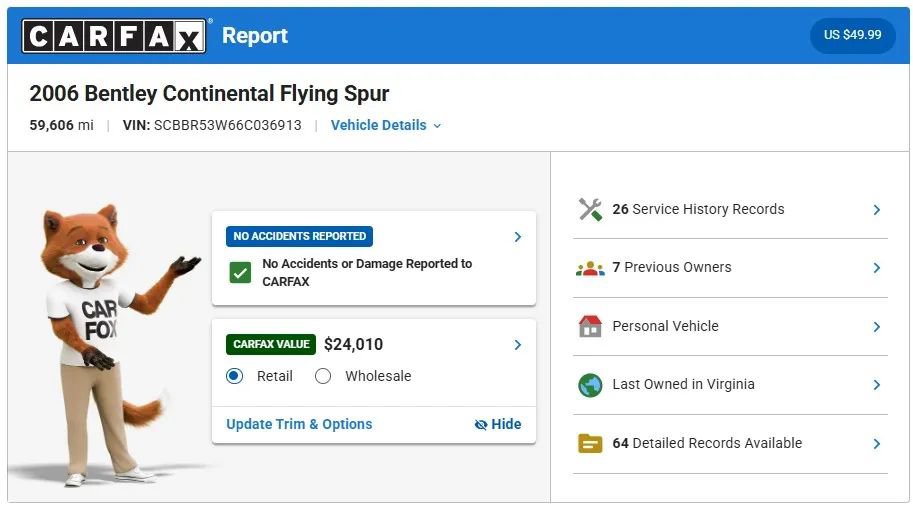Click Update Trim & Options link

pos(299,424)
